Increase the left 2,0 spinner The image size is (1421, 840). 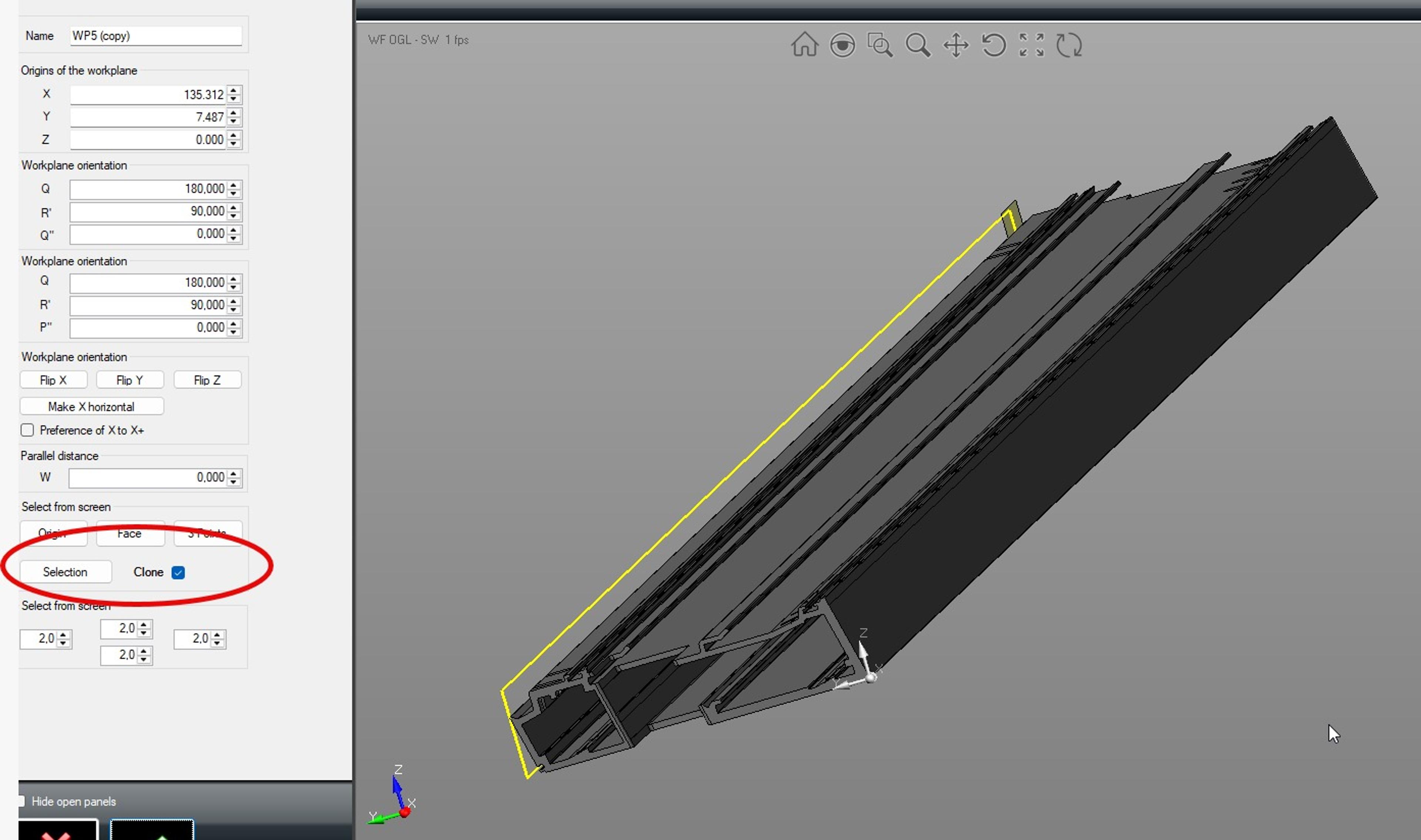63,634
